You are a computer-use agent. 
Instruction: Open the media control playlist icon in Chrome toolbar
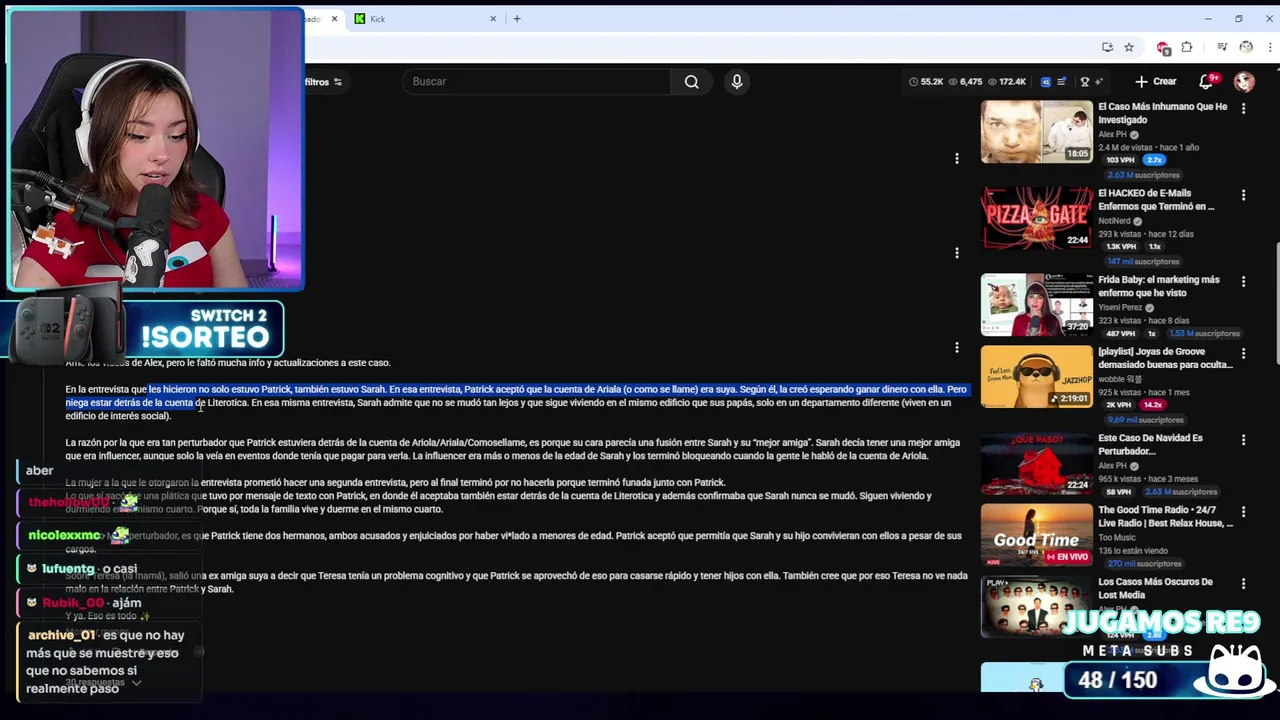point(1222,47)
